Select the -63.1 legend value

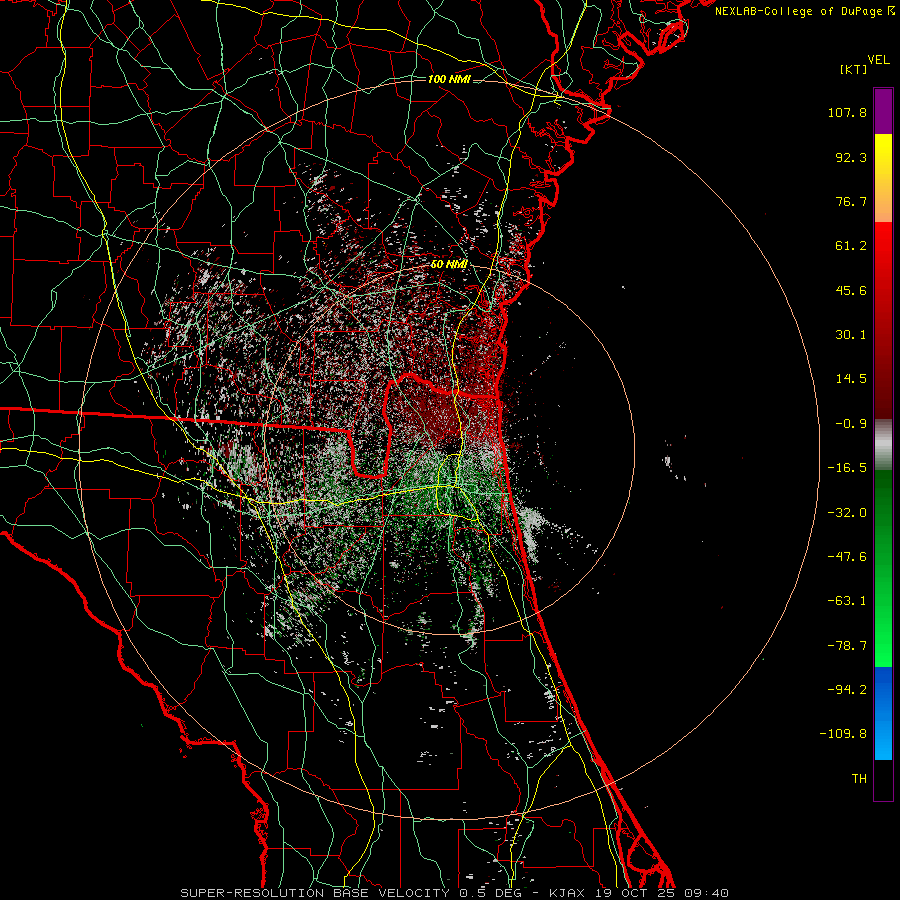pos(847,601)
